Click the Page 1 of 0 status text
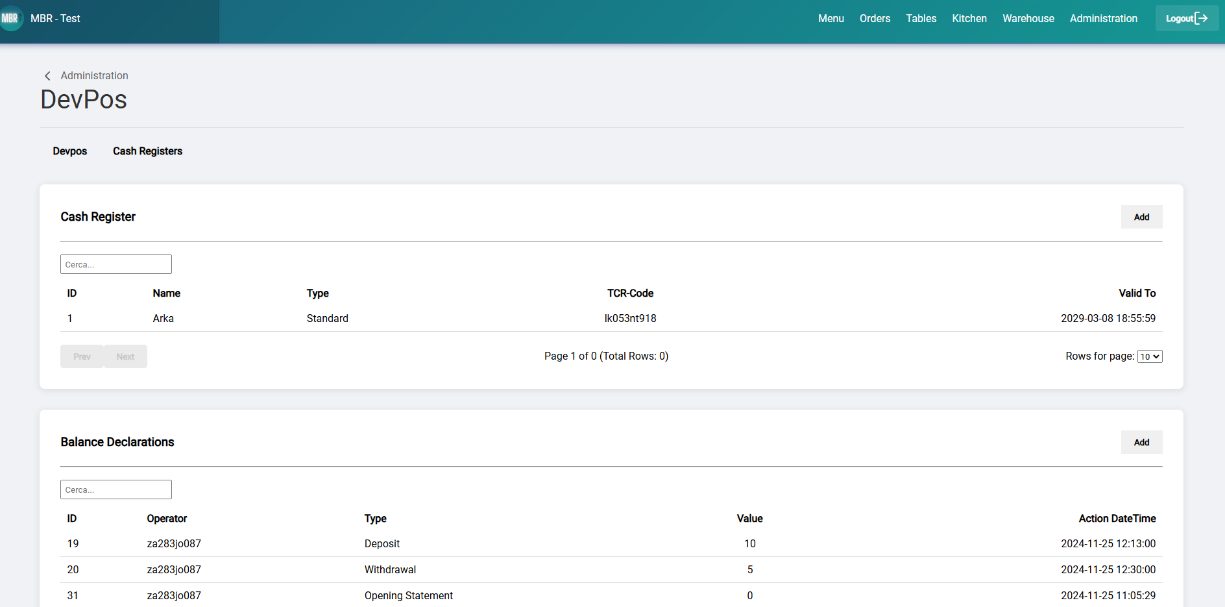Image resolution: width=1225 pixels, height=607 pixels. [x=606, y=356]
